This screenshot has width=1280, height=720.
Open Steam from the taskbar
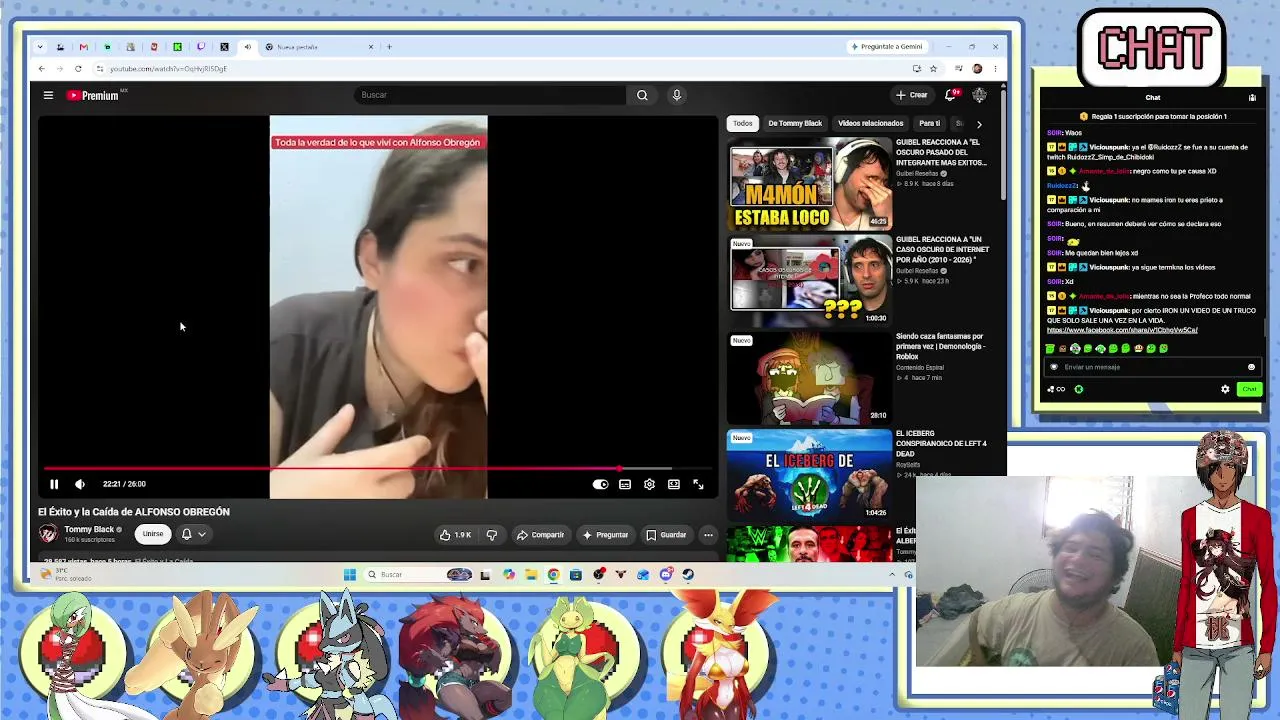(688, 575)
